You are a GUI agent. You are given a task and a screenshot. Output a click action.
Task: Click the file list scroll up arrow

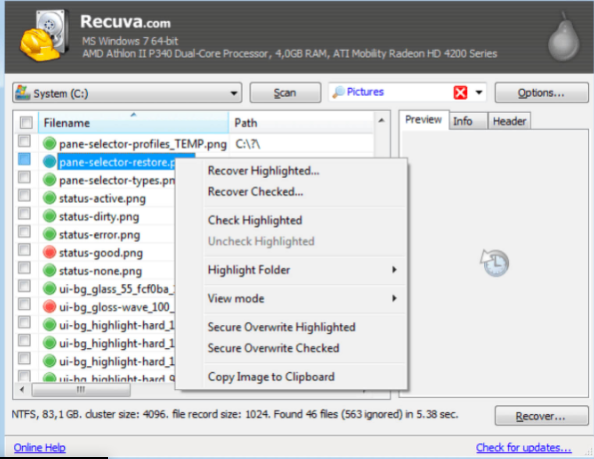381,121
